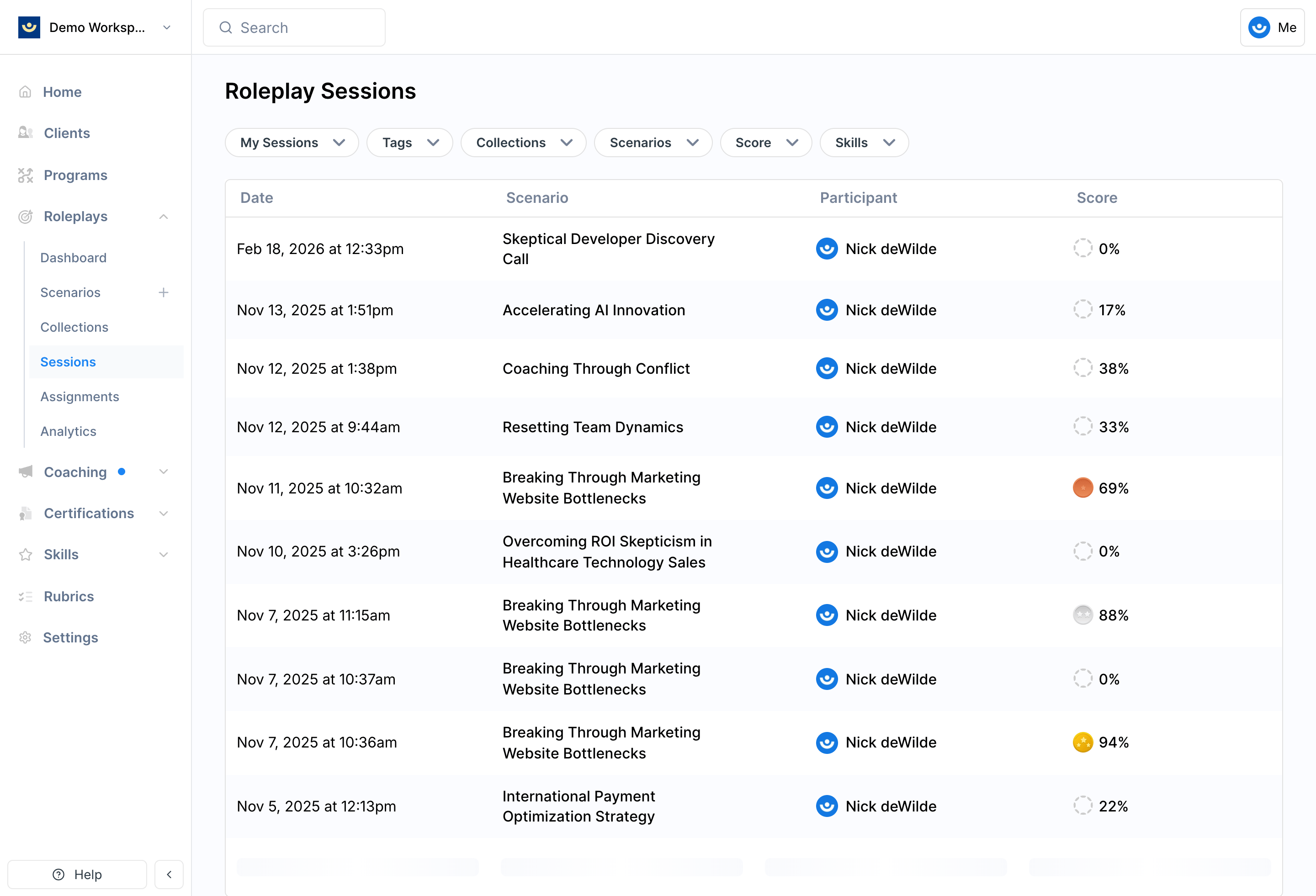Click the gold medal icon beside 94%
Screen dimensions: 1316x896
[1083, 742]
